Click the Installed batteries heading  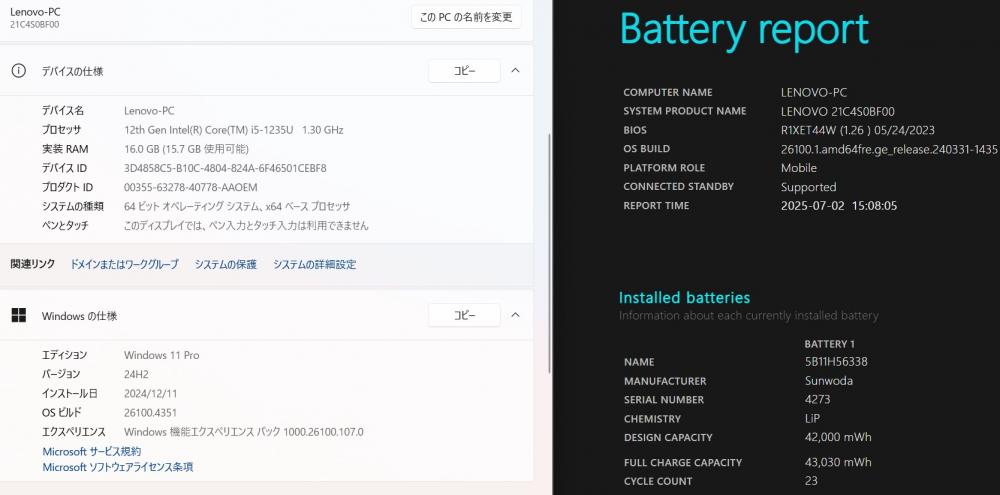pos(684,297)
